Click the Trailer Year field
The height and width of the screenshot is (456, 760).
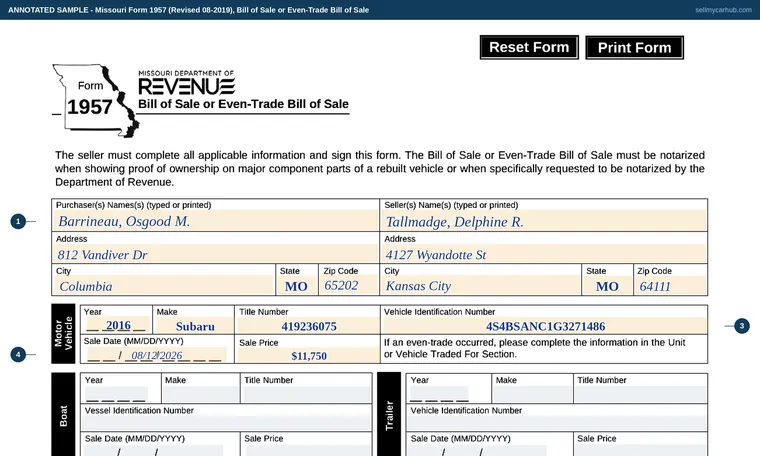point(439,394)
